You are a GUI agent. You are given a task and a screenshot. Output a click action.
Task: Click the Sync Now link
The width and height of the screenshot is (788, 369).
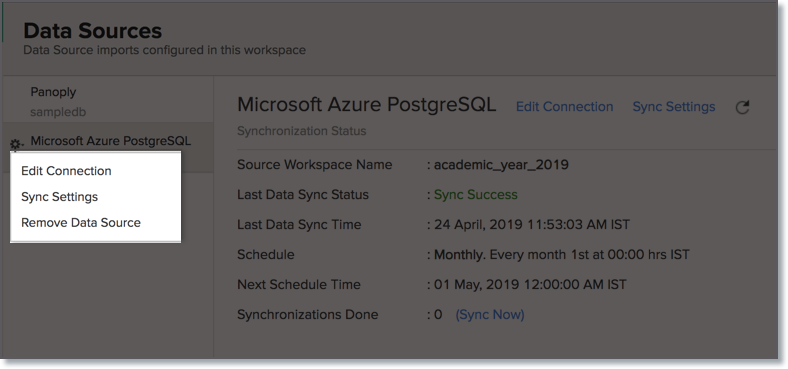coord(490,315)
